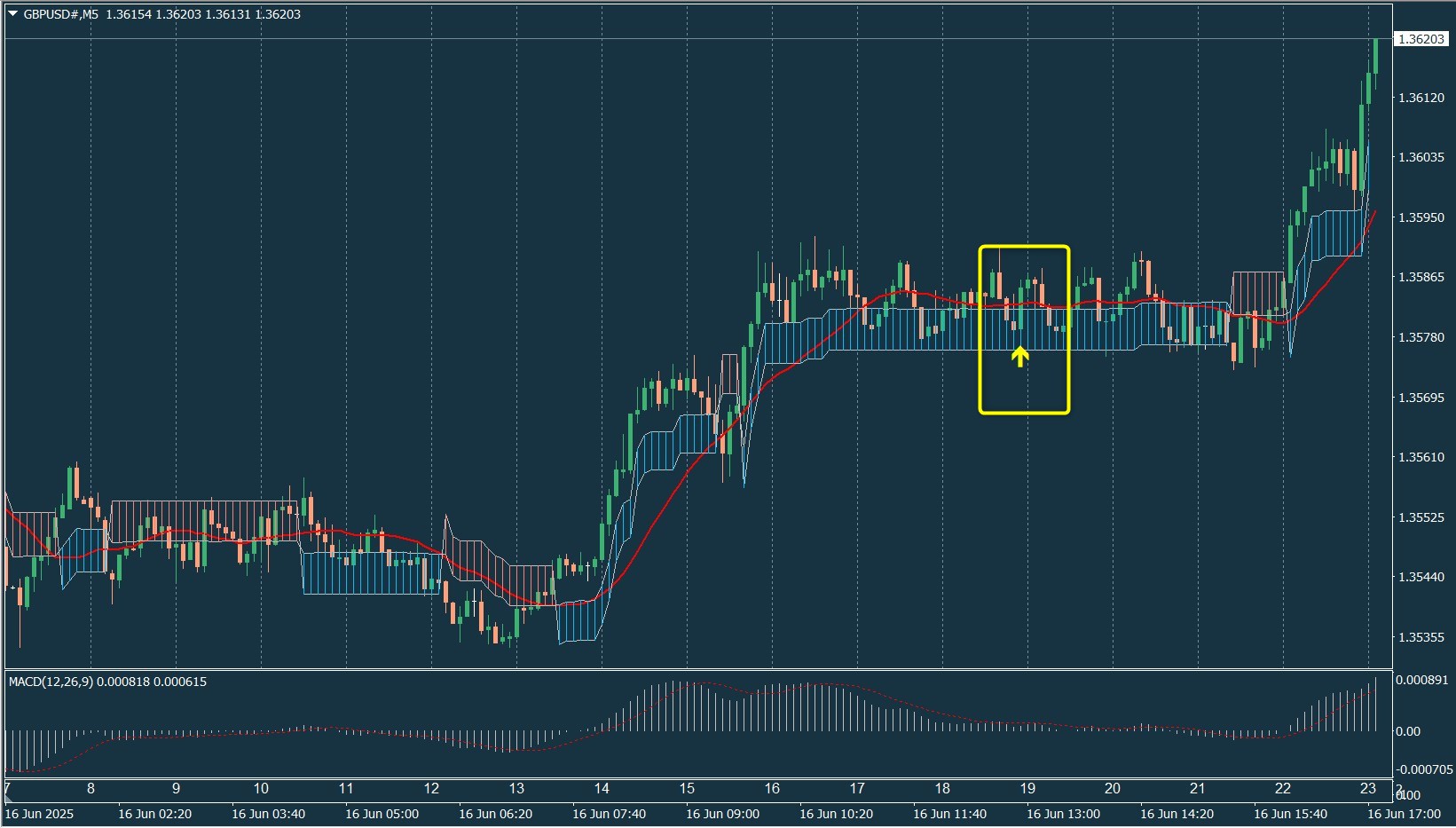Click the gray chart-start triangle marker at bottom-left
Image resolution: width=1456 pixels, height=828 pixels.
(9, 799)
